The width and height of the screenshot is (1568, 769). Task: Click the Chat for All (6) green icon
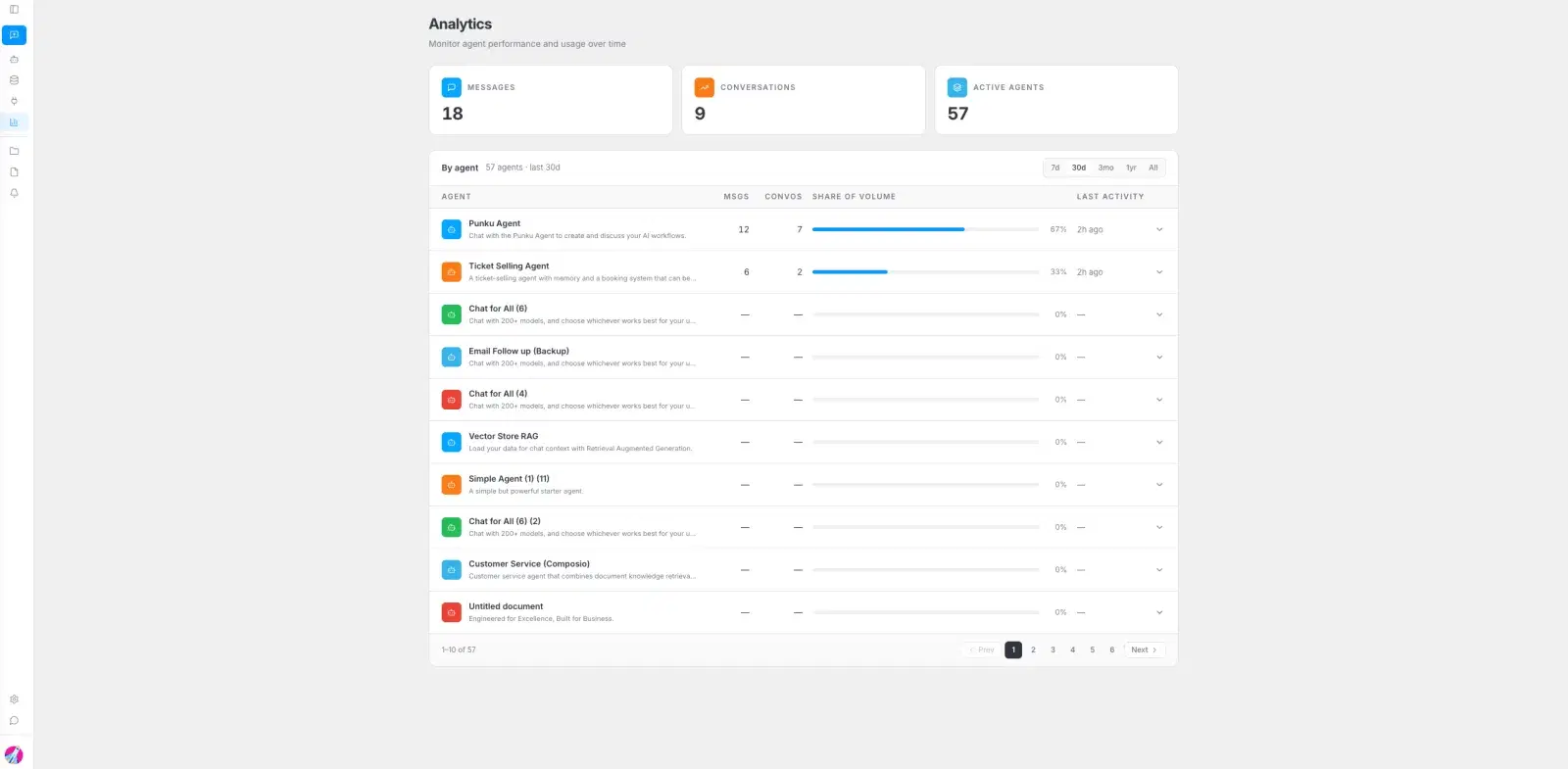click(x=452, y=314)
